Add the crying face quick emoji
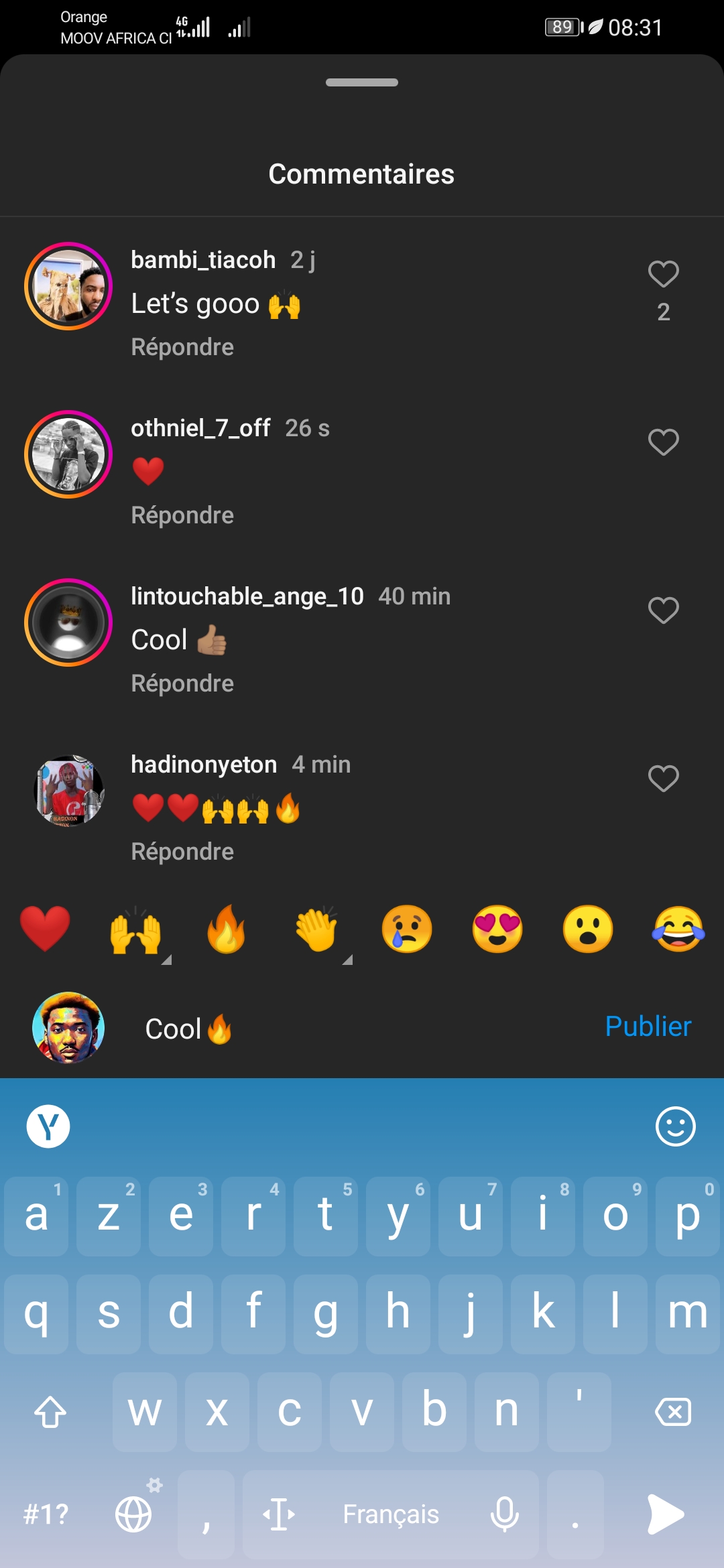The width and height of the screenshot is (724, 1568). (407, 929)
